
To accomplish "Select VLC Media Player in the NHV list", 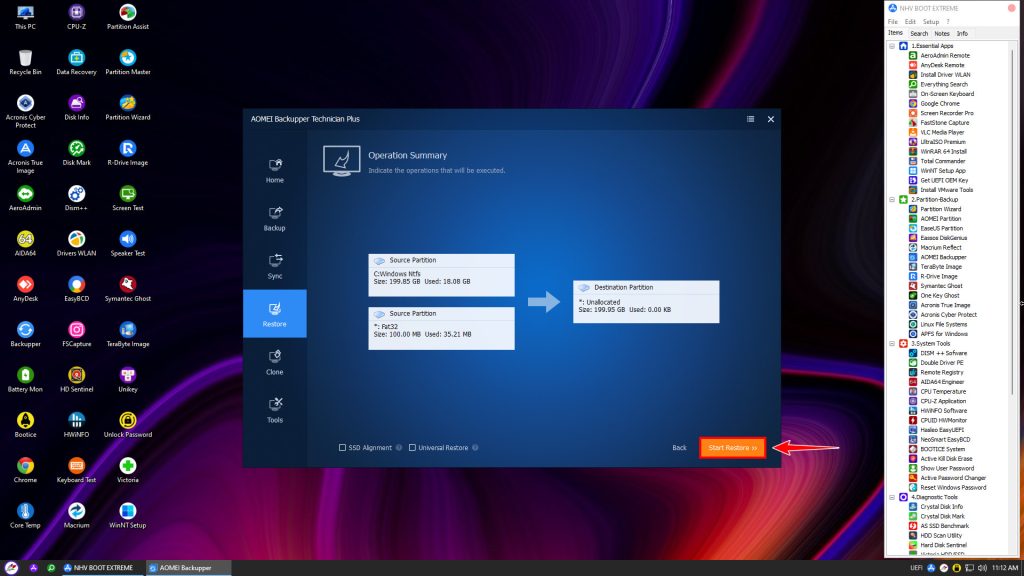I will [942, 132].
